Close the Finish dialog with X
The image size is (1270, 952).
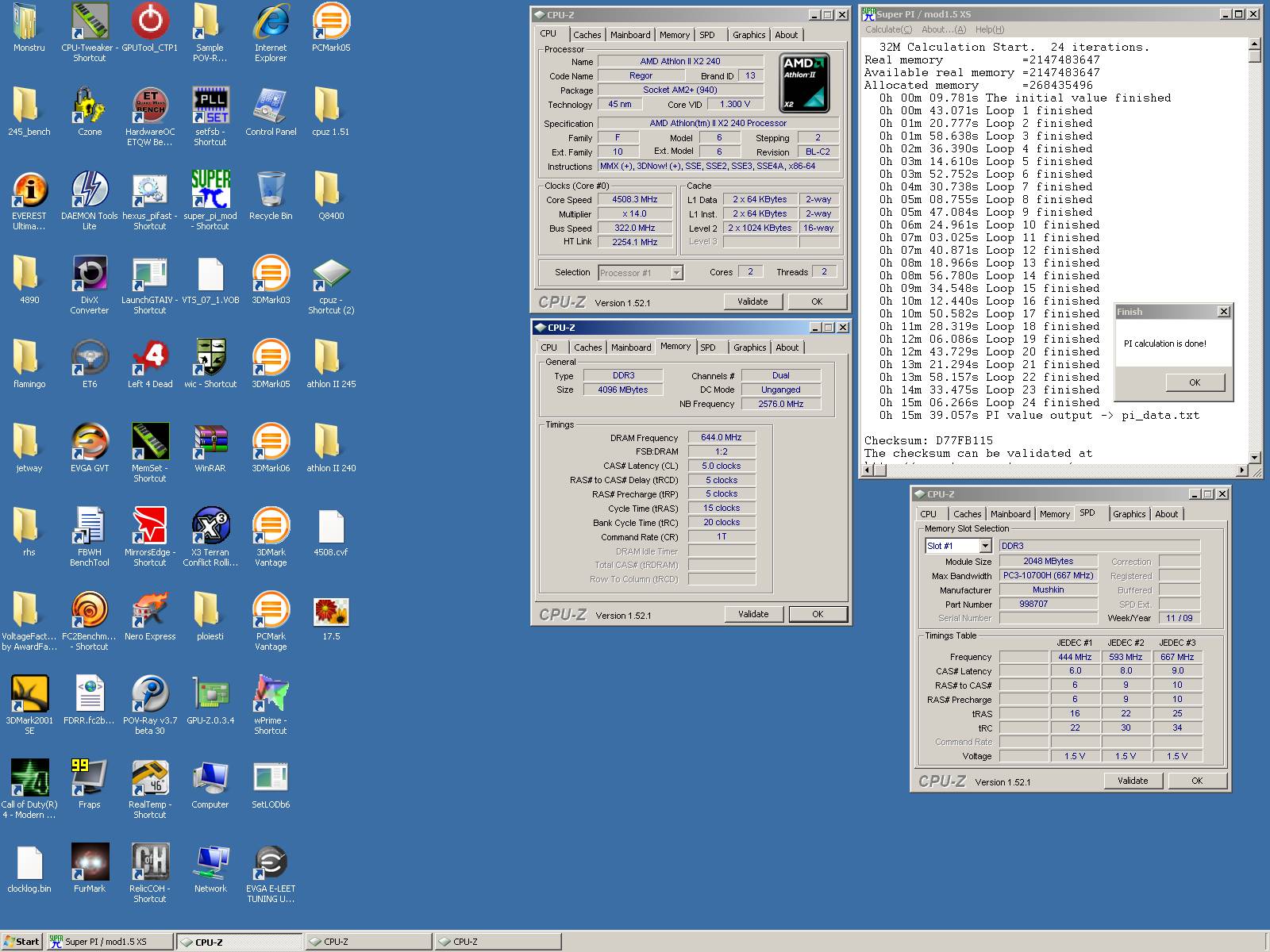1223,312
